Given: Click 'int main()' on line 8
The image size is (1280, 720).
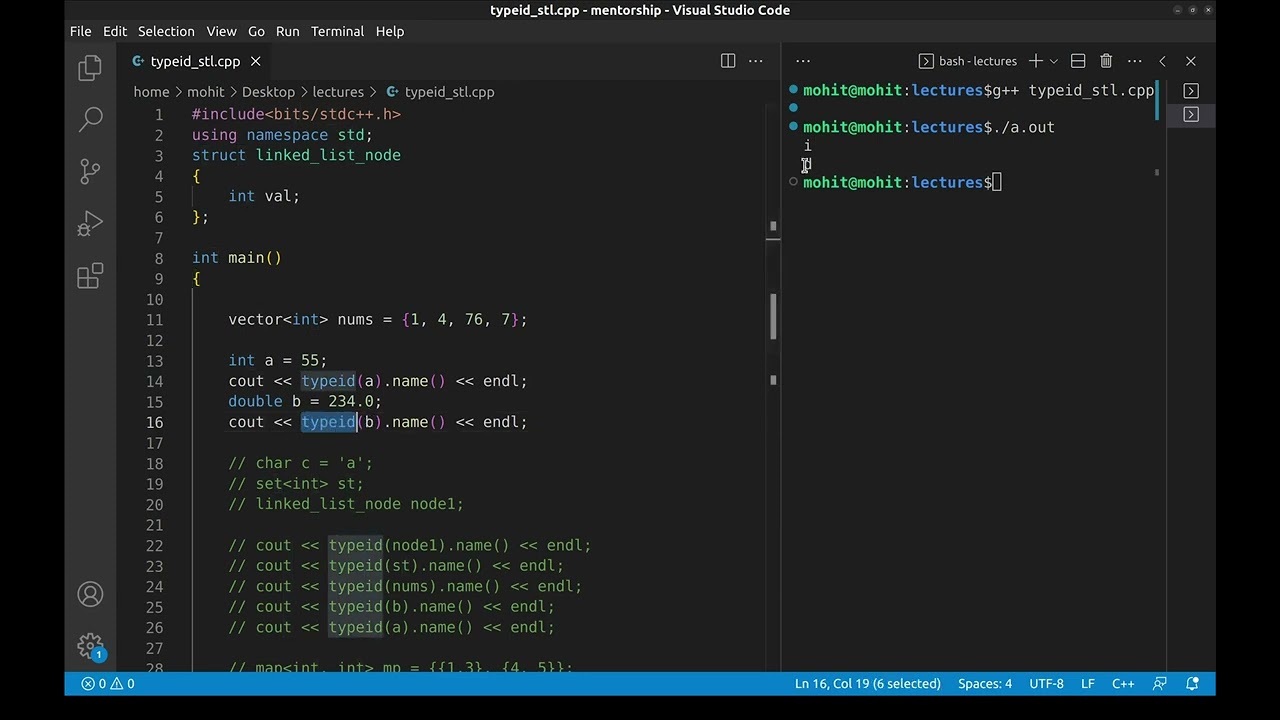Looking at the screenshot, I should [237, 258].
